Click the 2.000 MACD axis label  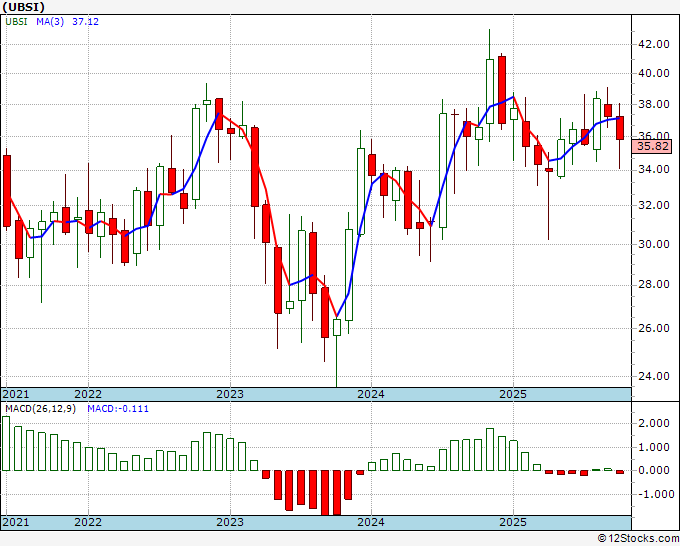tap(654, 424)
